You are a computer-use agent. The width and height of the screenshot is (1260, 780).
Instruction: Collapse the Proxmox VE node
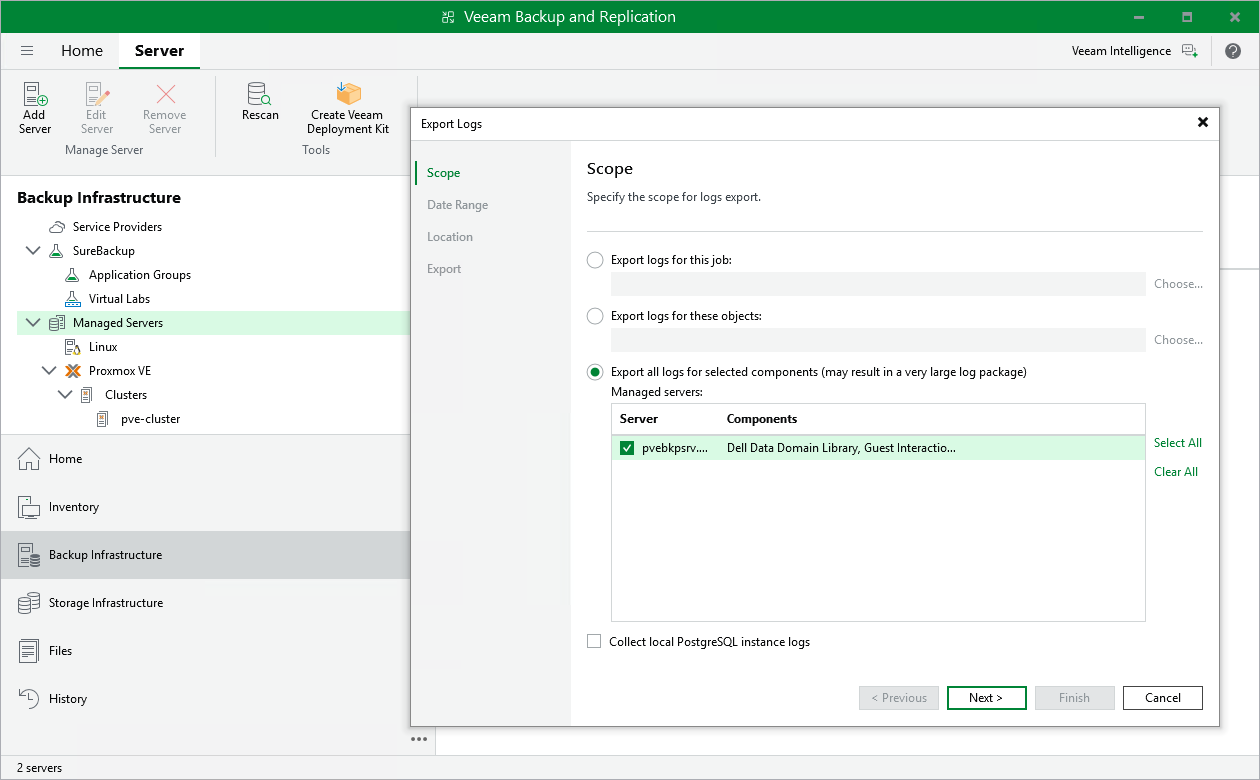[49, 371]
